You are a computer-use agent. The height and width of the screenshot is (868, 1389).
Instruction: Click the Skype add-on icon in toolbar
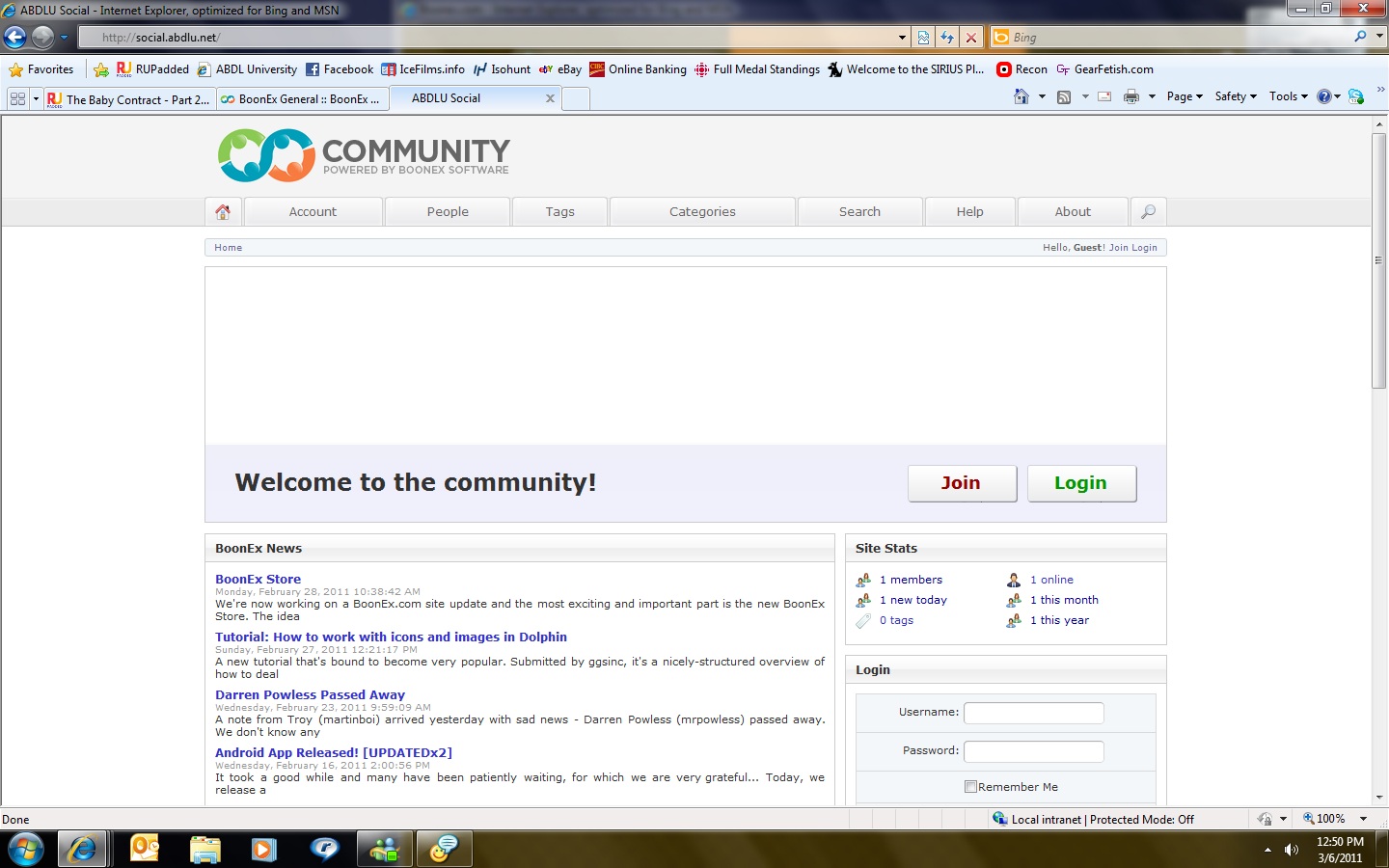(1356, 96)
